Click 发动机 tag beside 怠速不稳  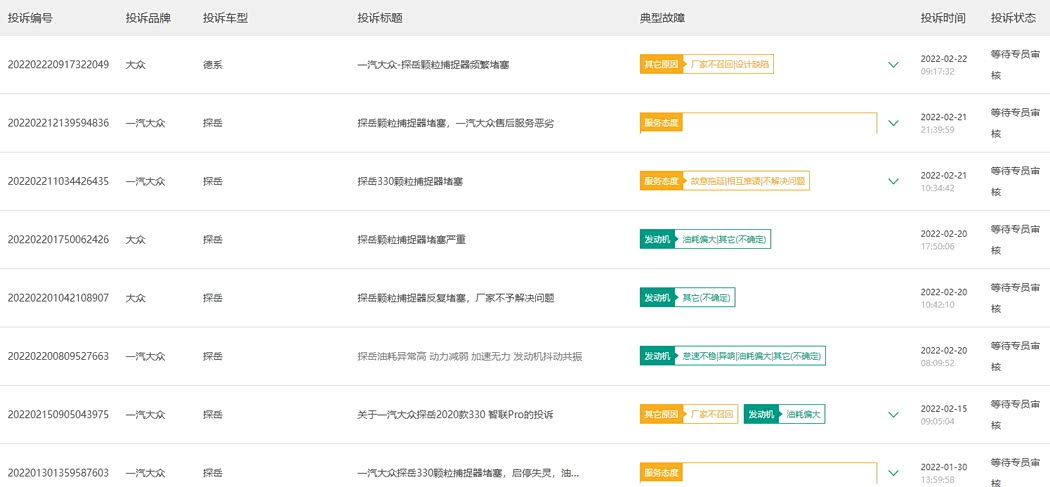[x=657, y=356]
